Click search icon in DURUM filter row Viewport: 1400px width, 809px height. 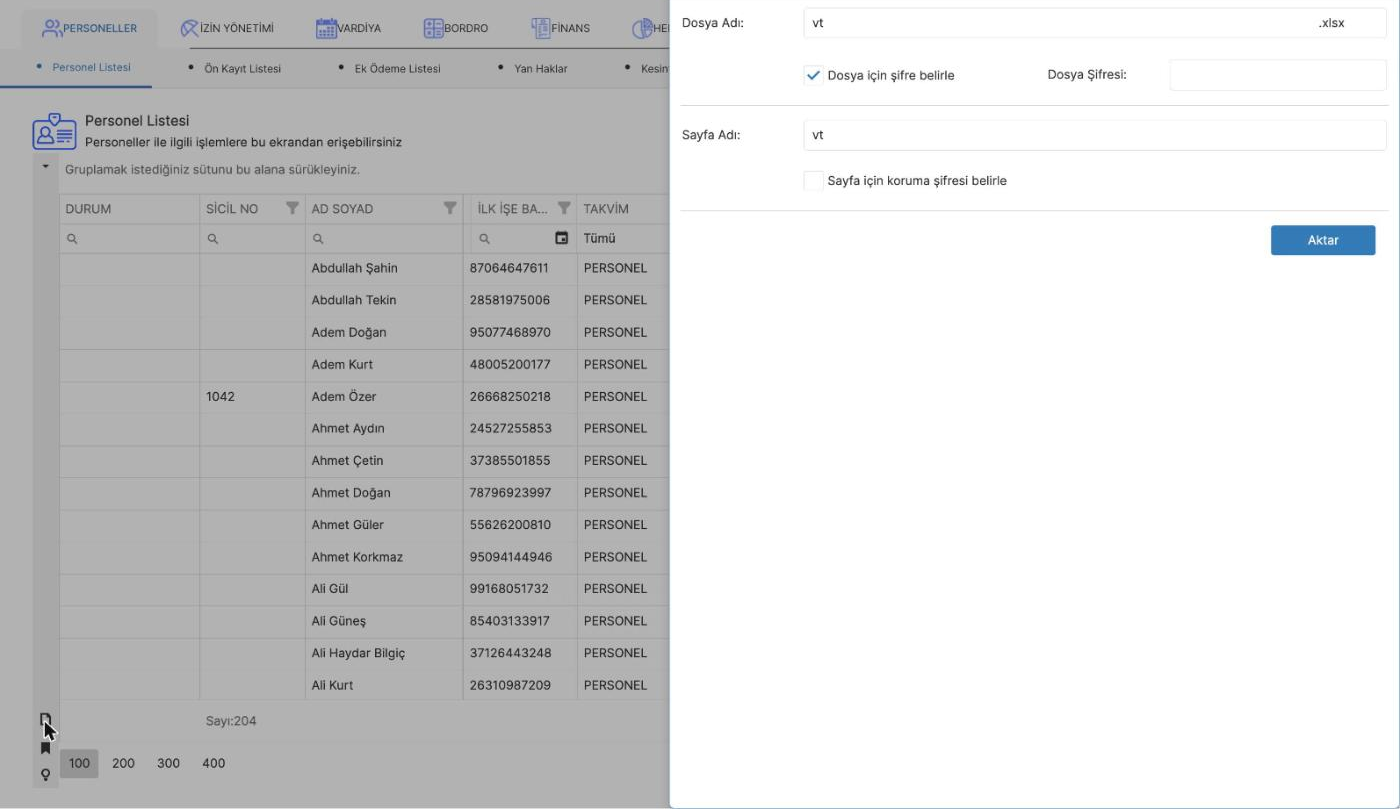point(72,239)
